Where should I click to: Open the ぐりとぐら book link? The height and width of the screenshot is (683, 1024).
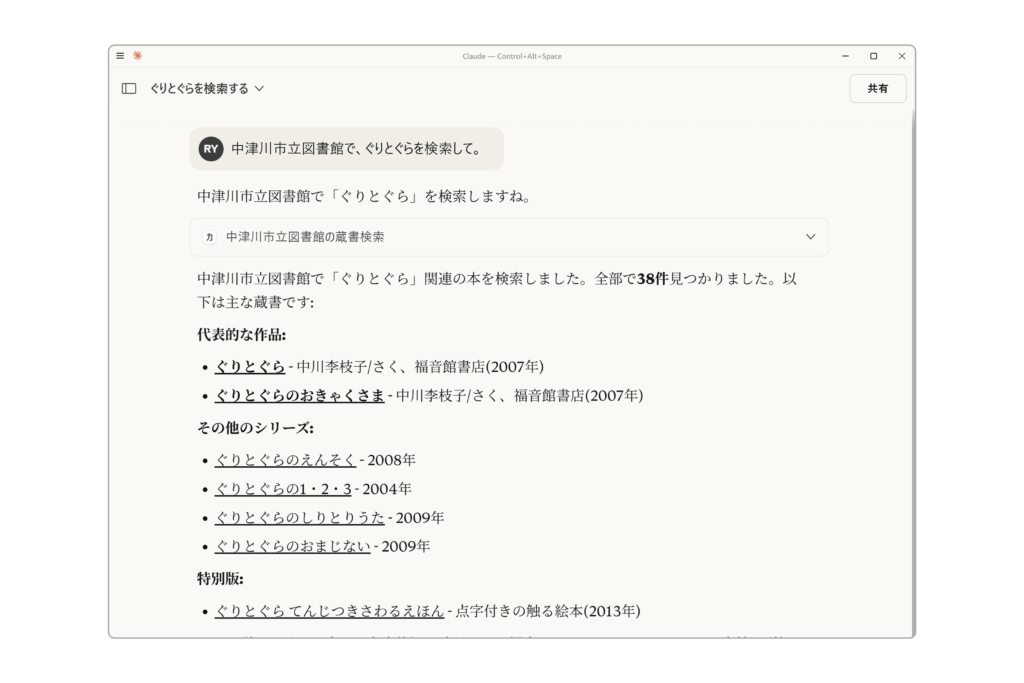point(249,366)
